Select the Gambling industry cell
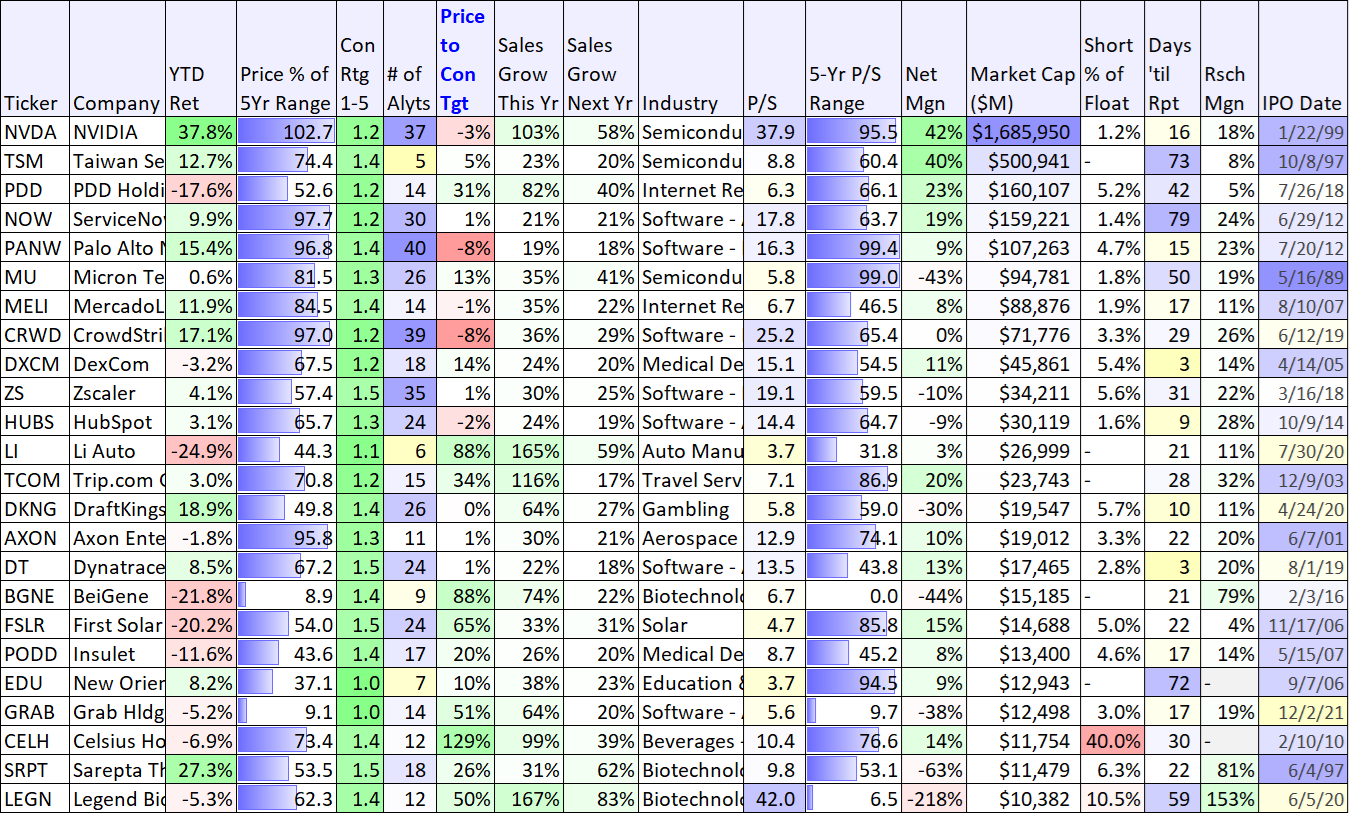This screenshot has height=814, width=1350. click(691, 509)
